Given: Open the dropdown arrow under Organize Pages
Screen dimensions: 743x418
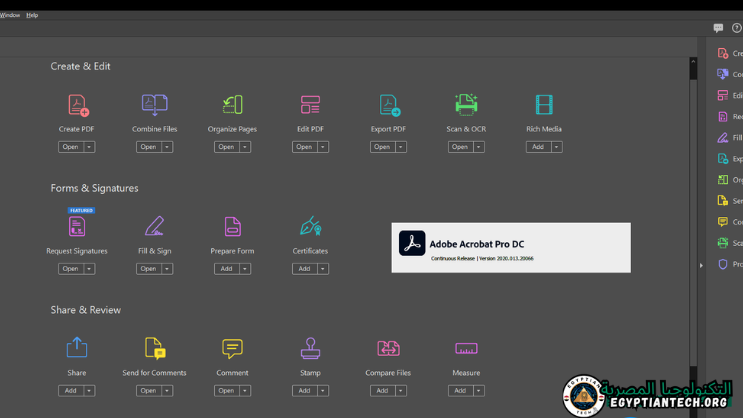Looking at the screenshot, I should (x=245, y=147).
